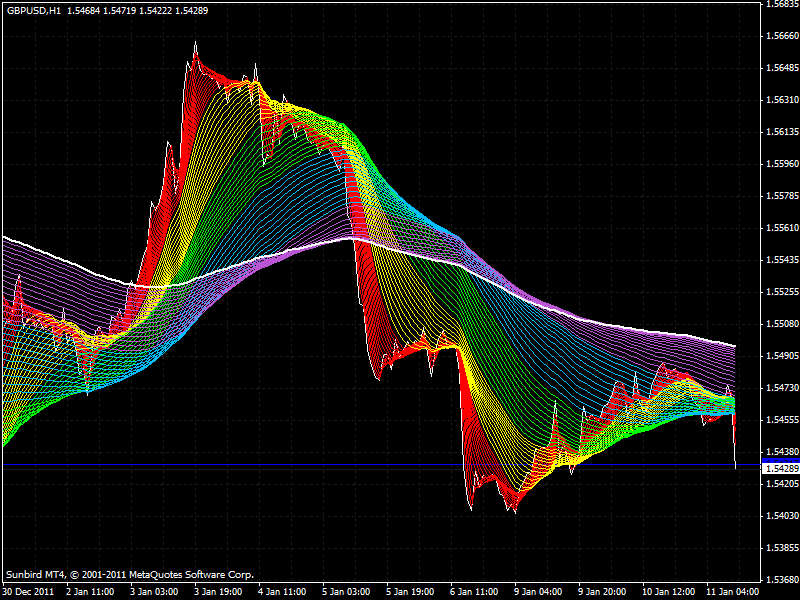Image resolution: width=800 pixels, height=600 pixels.
Task: Select the 3 Jan 19:00 time marker
Action: point(218,590)
